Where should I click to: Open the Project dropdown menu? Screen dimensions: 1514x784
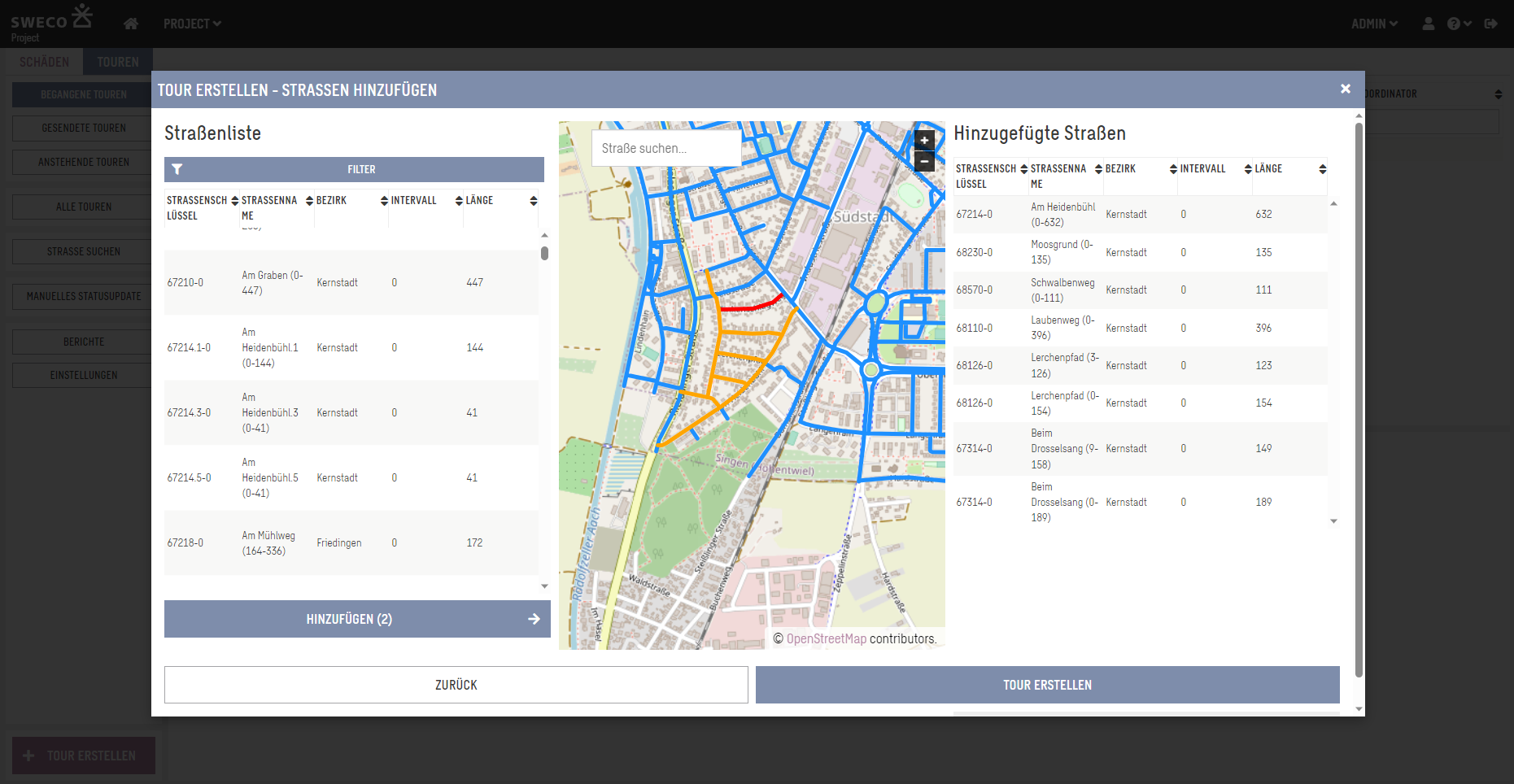tap(192, 24)
